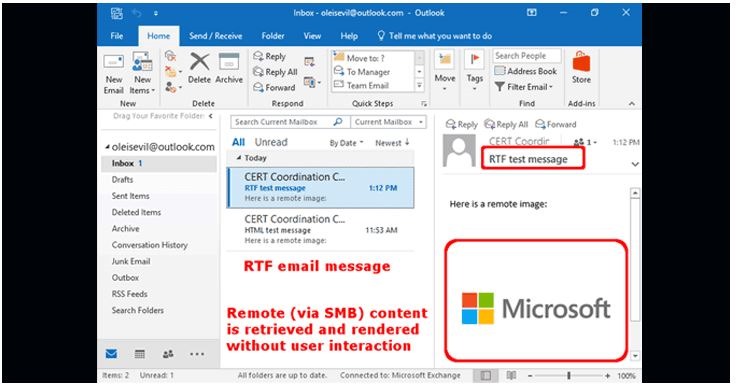Screen dimensions: 736x388
Task: Click 'Tell me what you want to do'
Action: 435,36
